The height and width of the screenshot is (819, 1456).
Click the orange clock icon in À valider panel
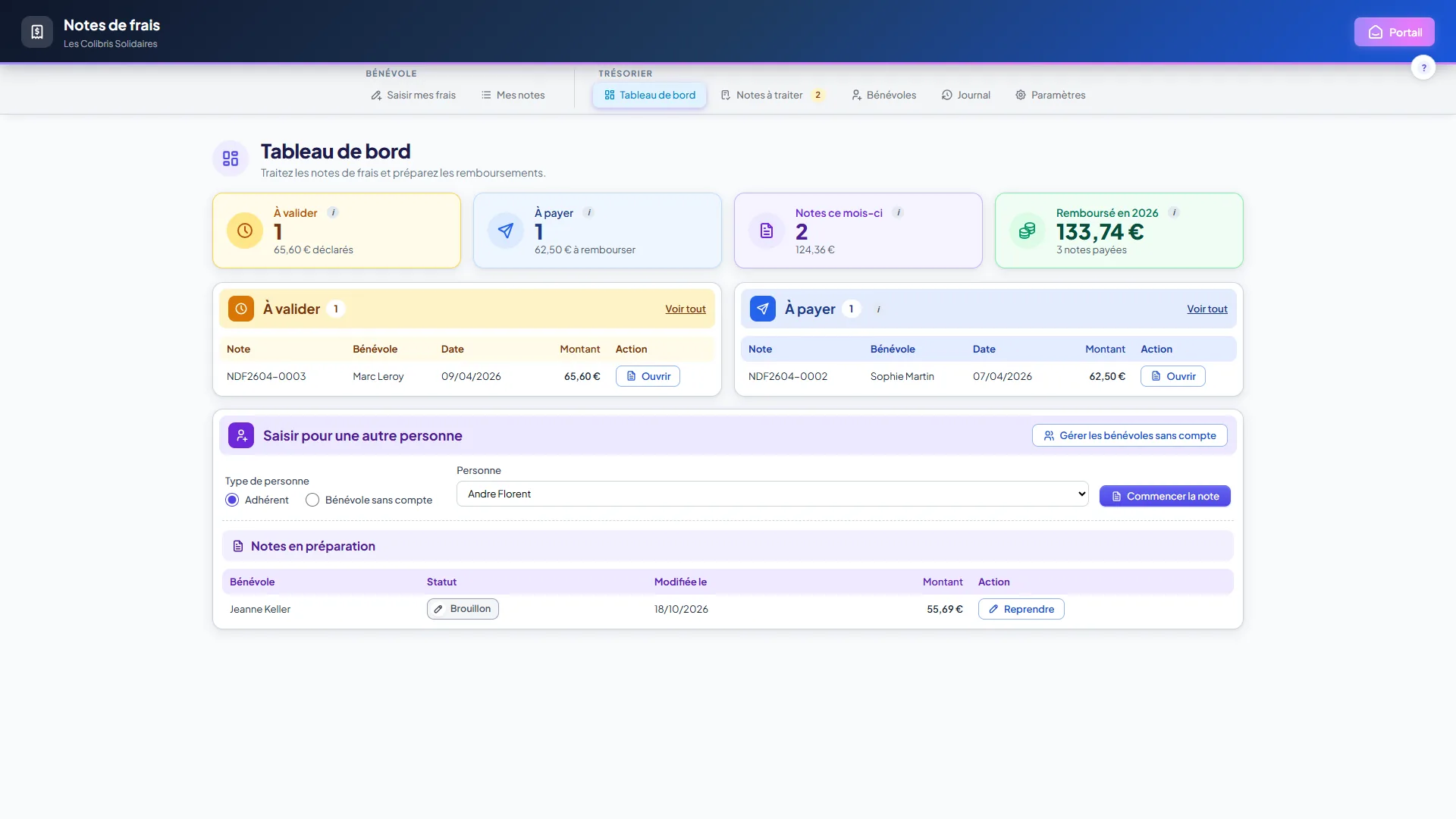[241, 309]
